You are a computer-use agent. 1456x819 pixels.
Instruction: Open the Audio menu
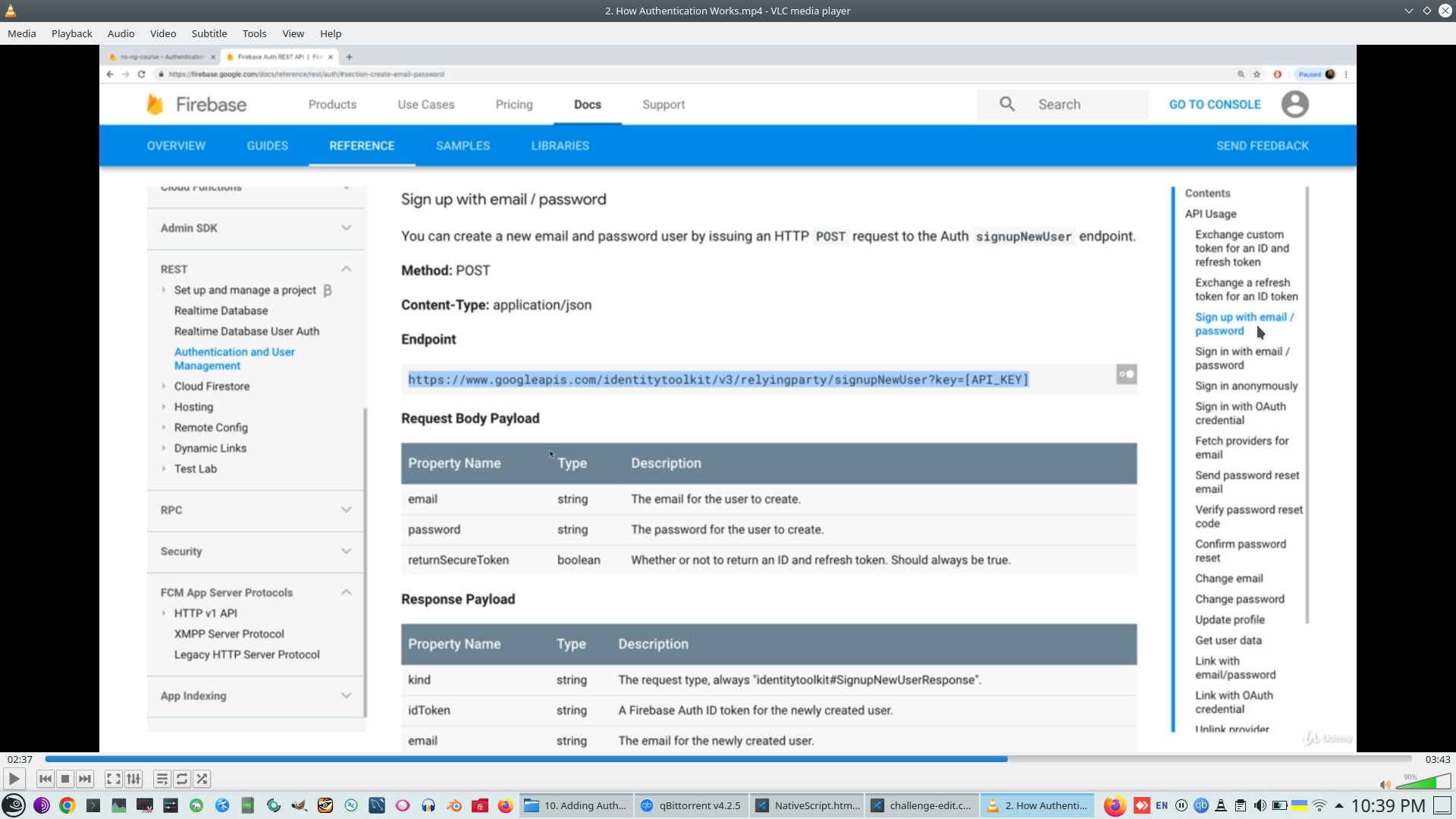121,33
